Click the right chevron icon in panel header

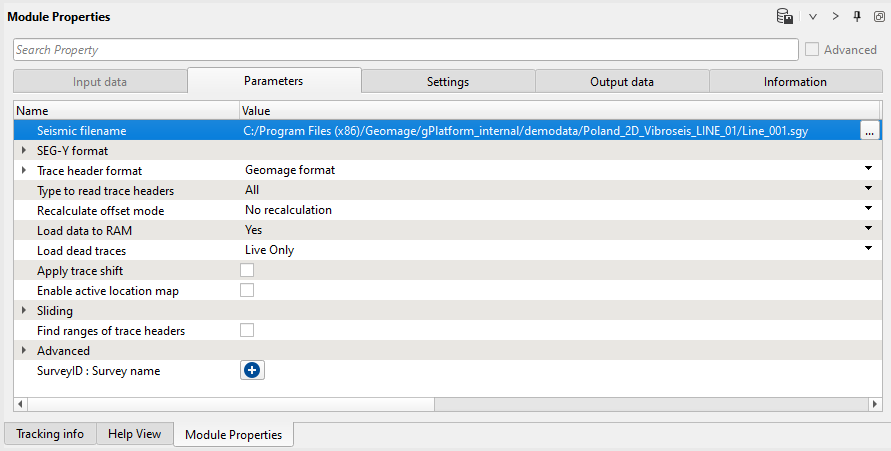tap(835, 17)
